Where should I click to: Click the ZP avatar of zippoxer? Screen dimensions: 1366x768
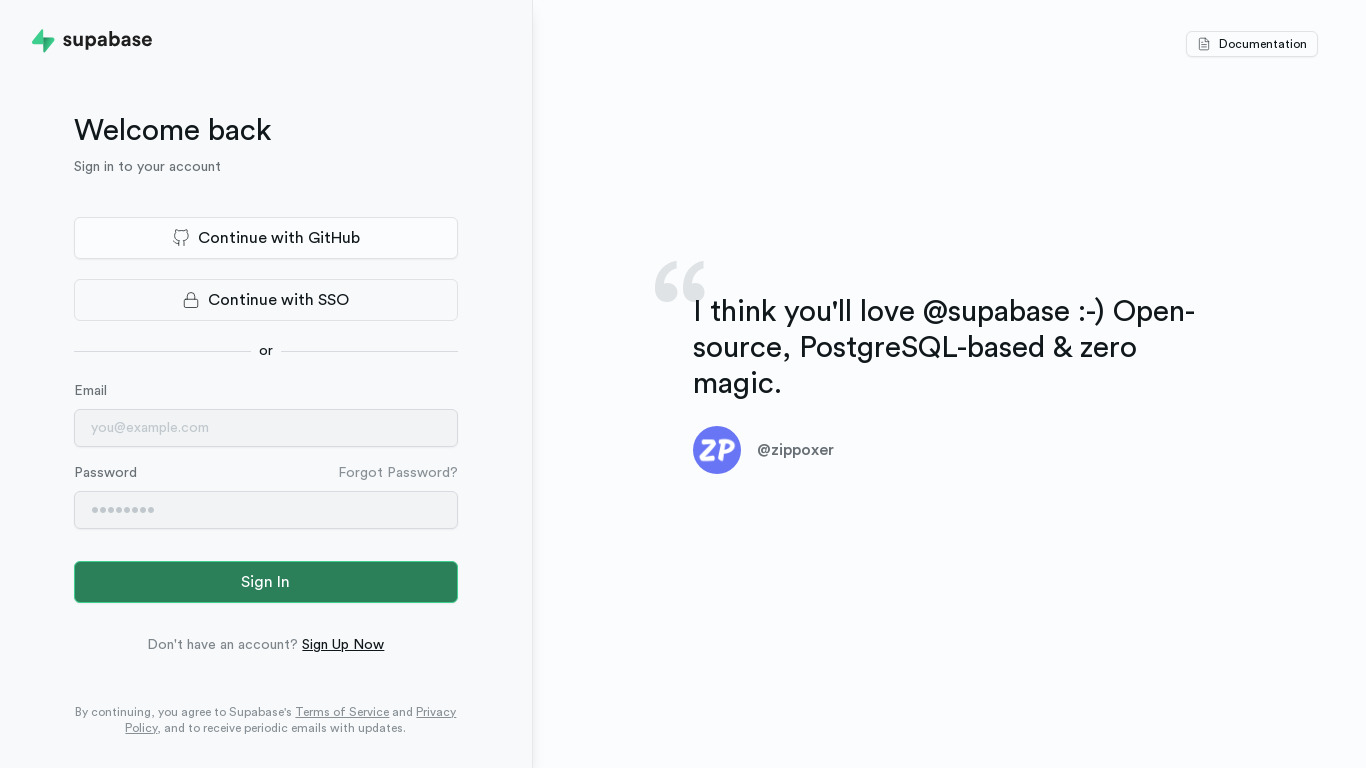[717, 450]
